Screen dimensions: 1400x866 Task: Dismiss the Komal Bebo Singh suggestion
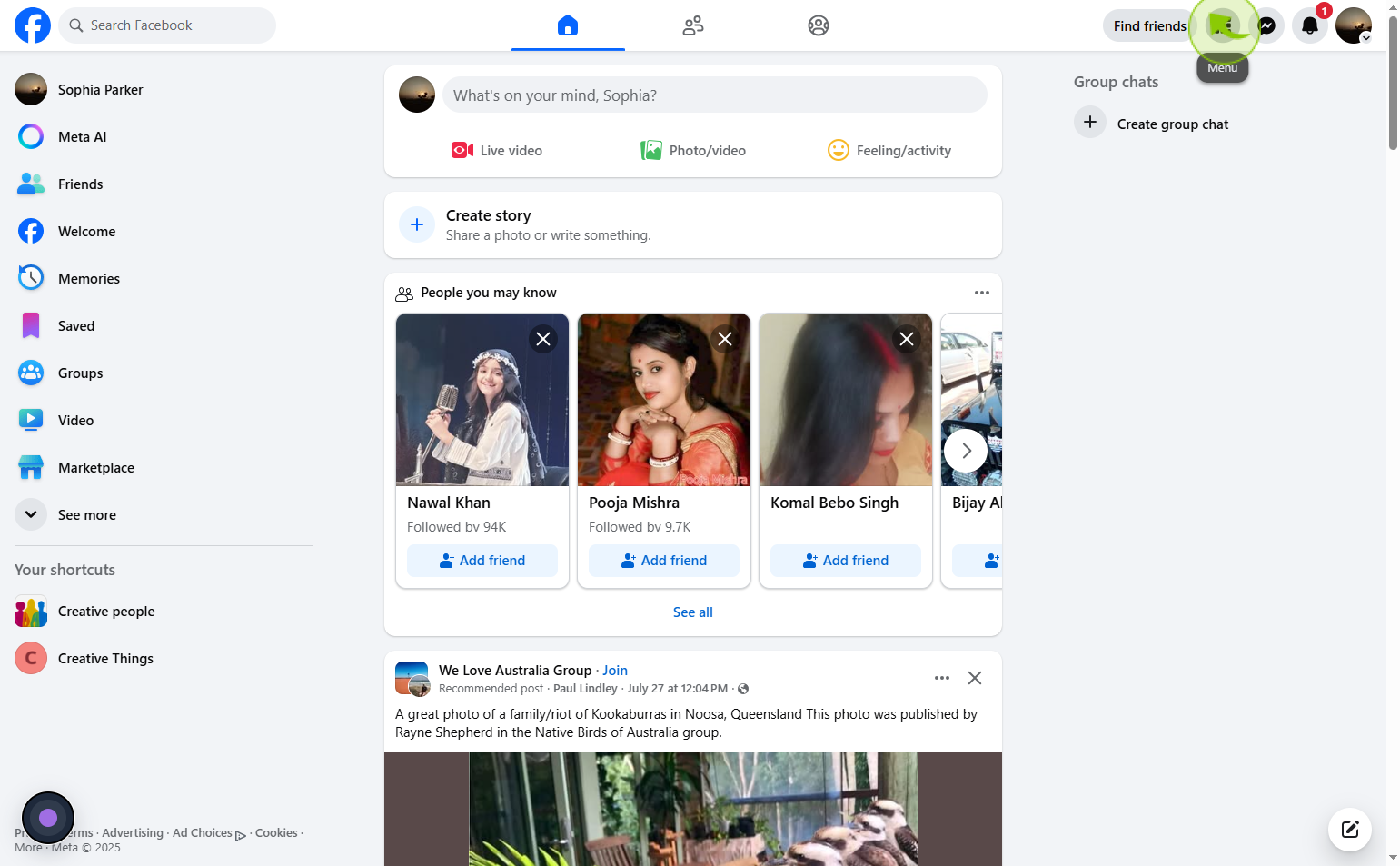(x=907, y=339)
